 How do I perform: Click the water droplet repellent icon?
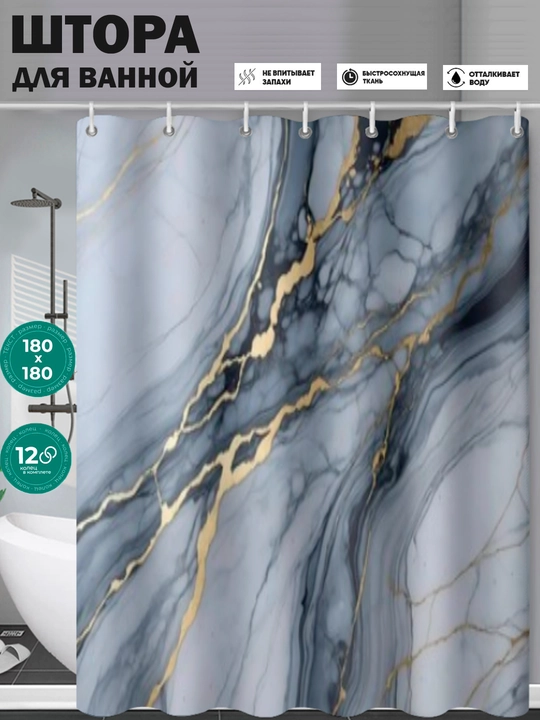coord(456,77)
